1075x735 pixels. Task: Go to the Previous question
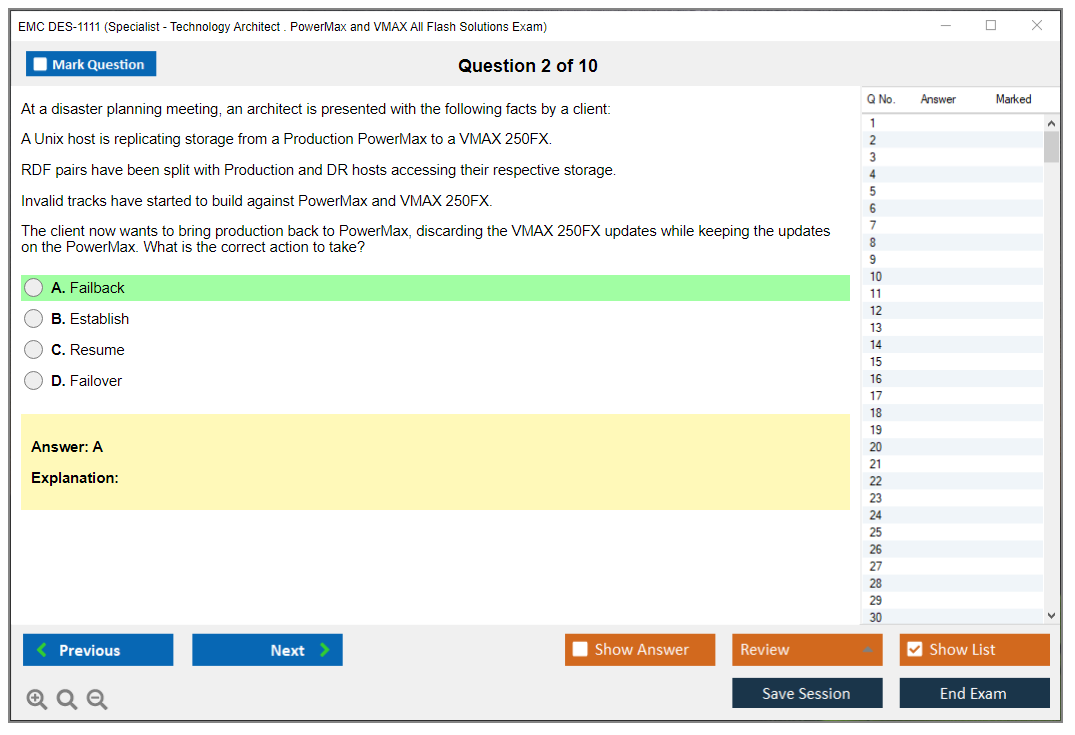coord(98,650)
